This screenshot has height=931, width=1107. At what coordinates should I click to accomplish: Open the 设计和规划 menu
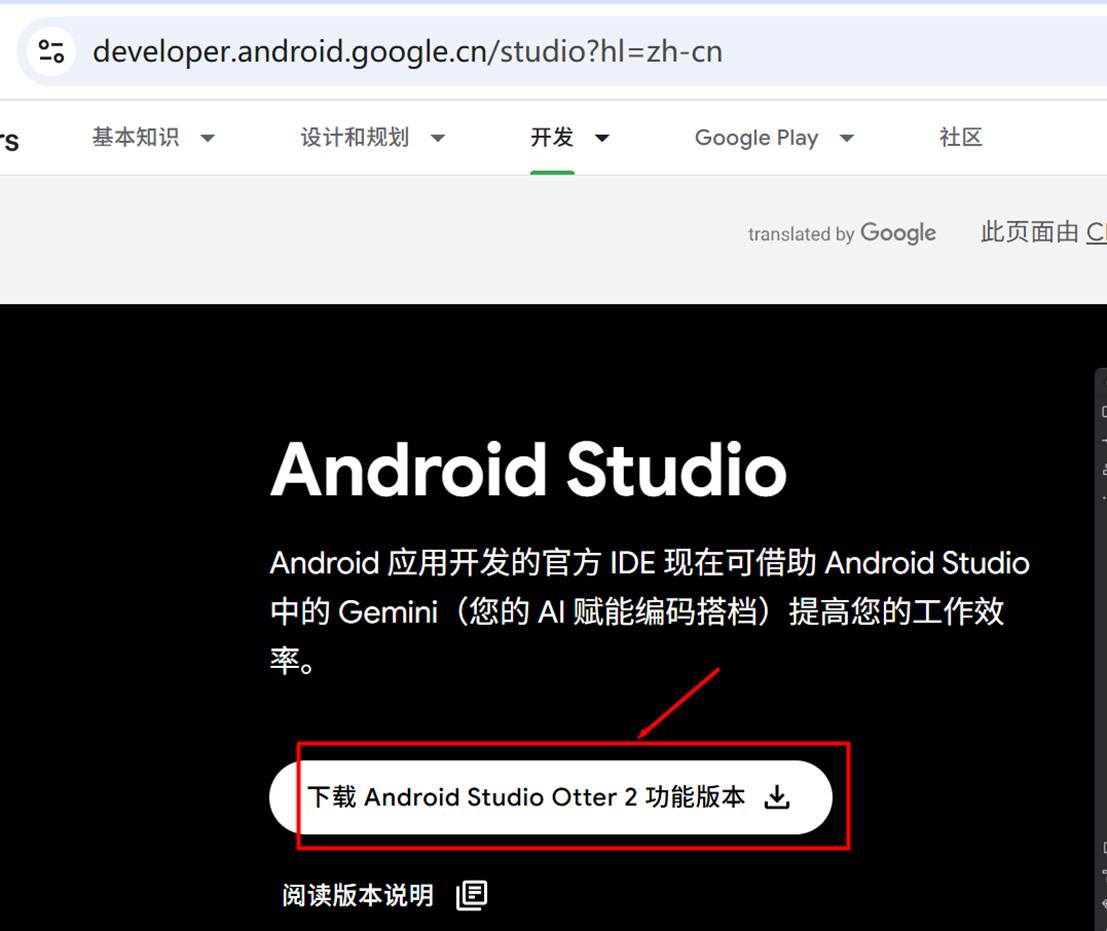[354, 137]
